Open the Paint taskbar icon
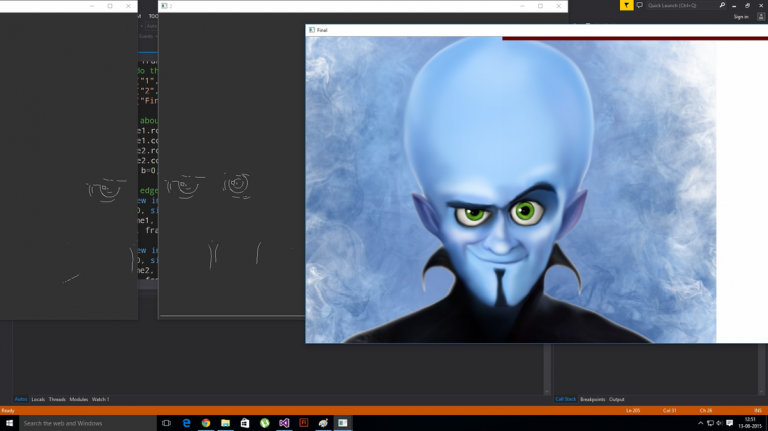Viewport: 768px width, 431px height. tap(323, 423)
